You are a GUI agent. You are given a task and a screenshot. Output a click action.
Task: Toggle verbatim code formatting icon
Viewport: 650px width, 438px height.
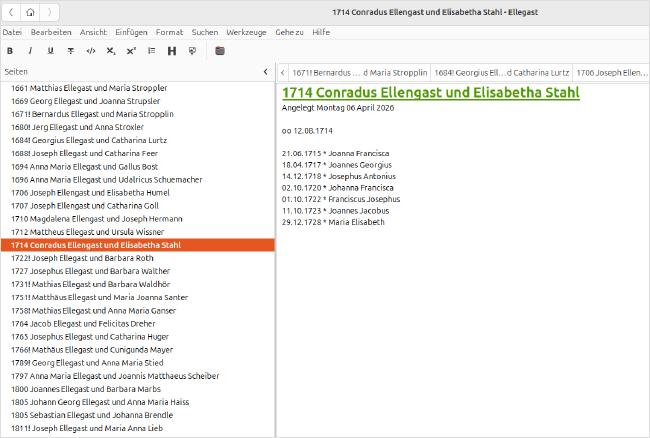[x=91, y=51]
